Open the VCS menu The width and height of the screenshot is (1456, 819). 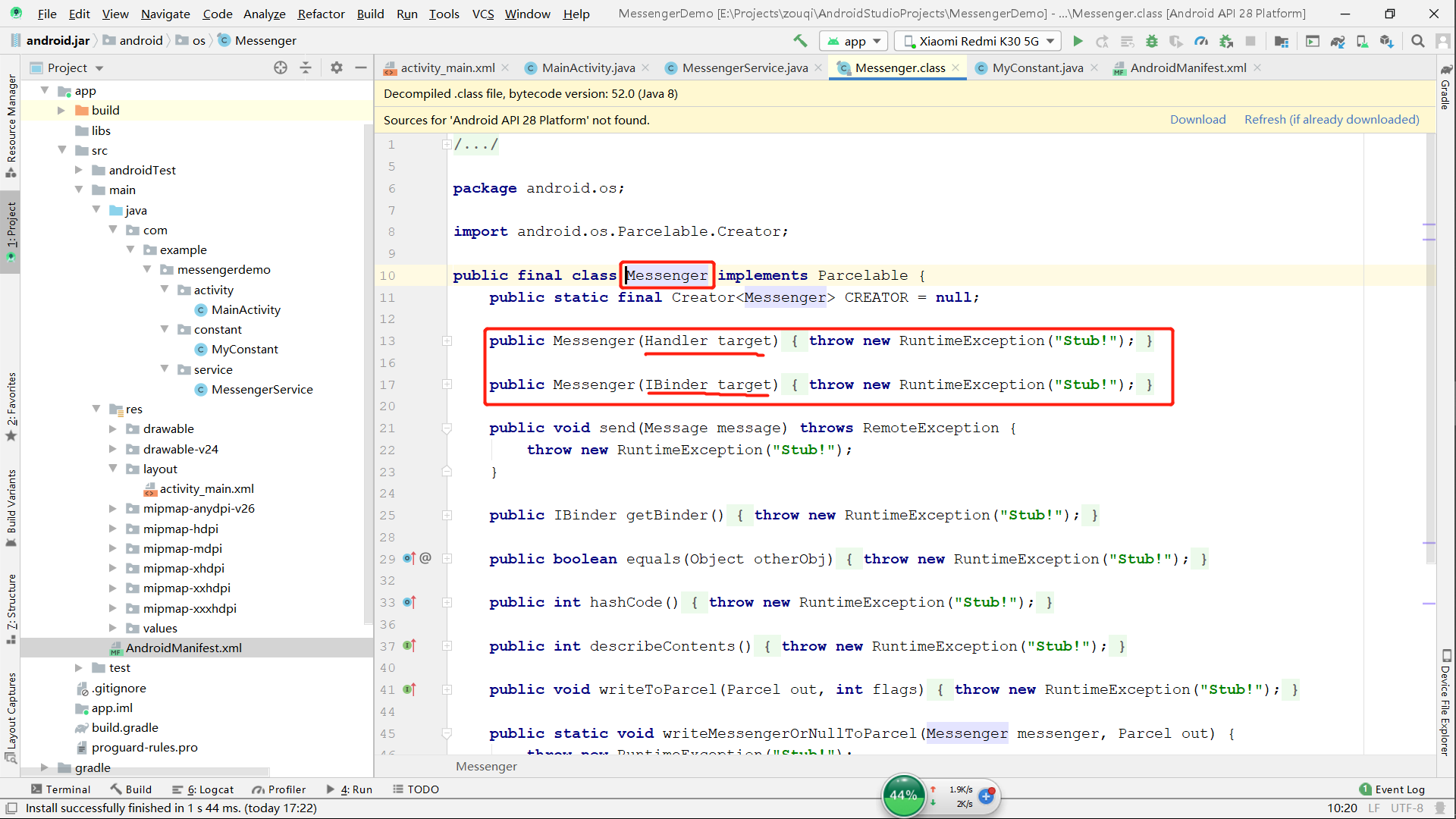click(x=482, y=14)
